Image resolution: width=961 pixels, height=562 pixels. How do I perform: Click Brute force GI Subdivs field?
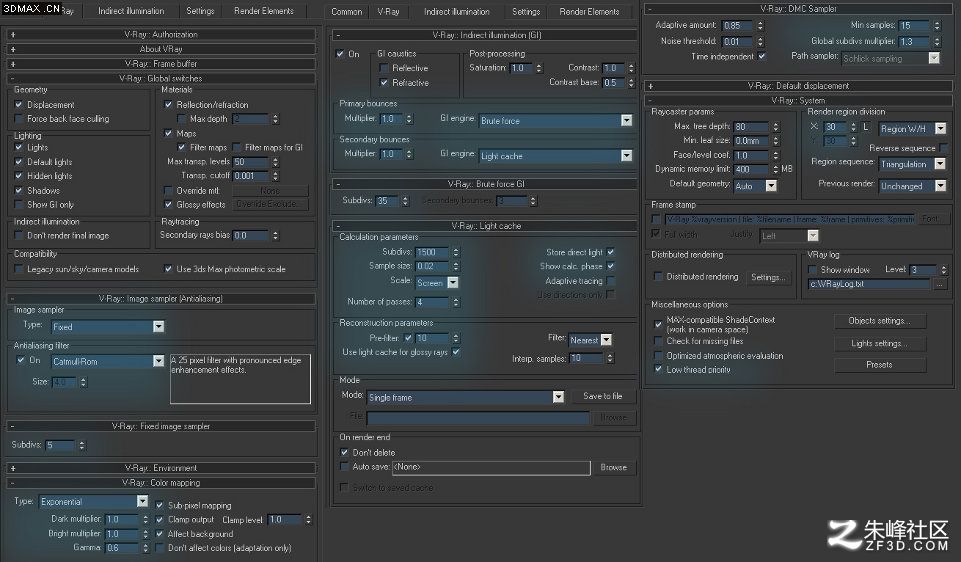point(387,200)
